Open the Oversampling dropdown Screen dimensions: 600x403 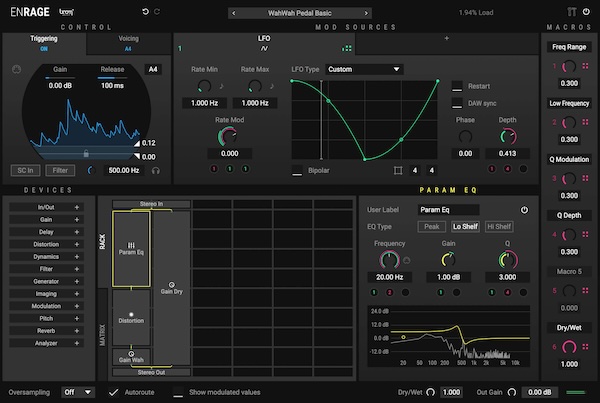pos(78,392)
